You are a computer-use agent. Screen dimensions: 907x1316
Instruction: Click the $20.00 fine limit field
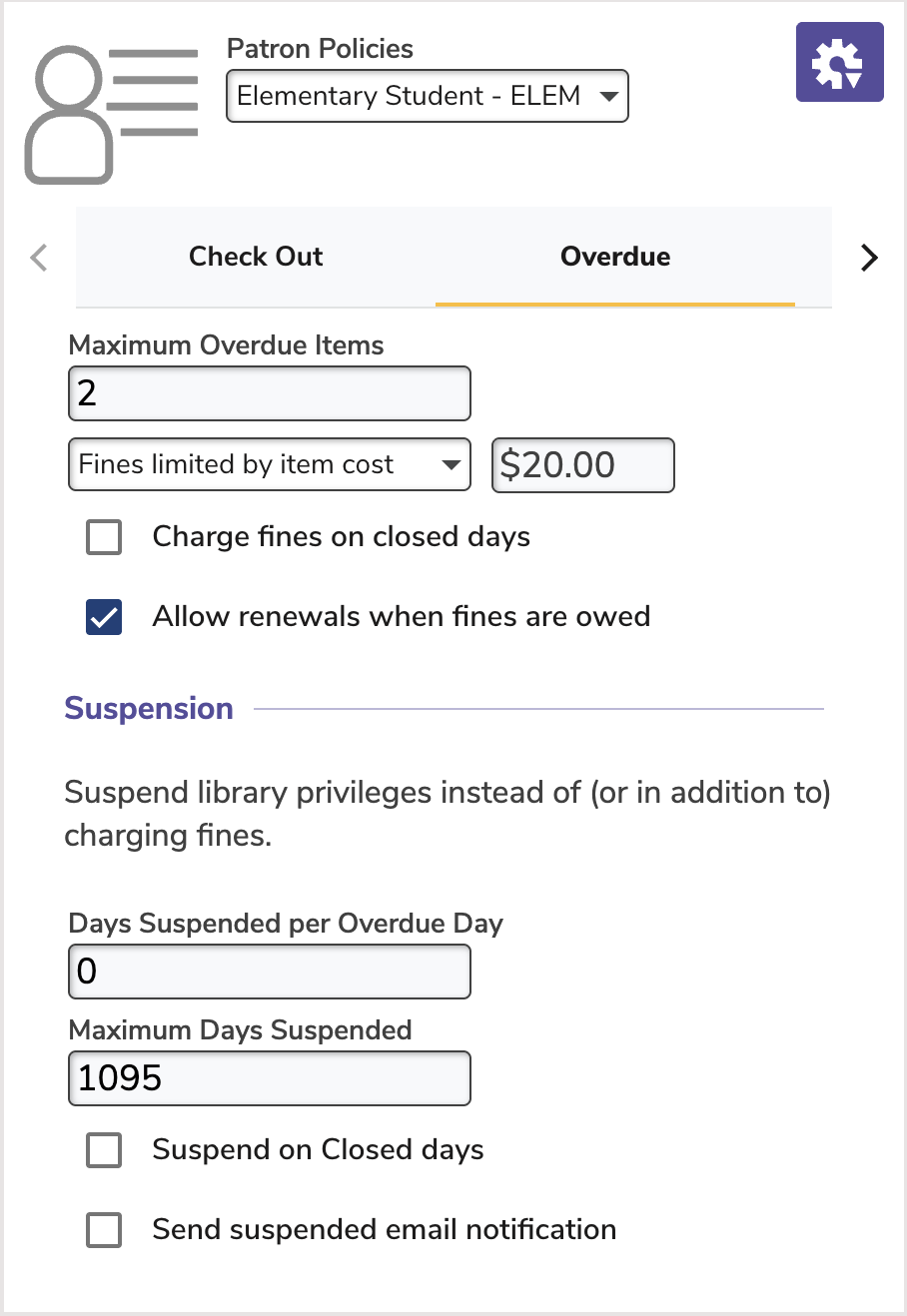pos(582,465)
